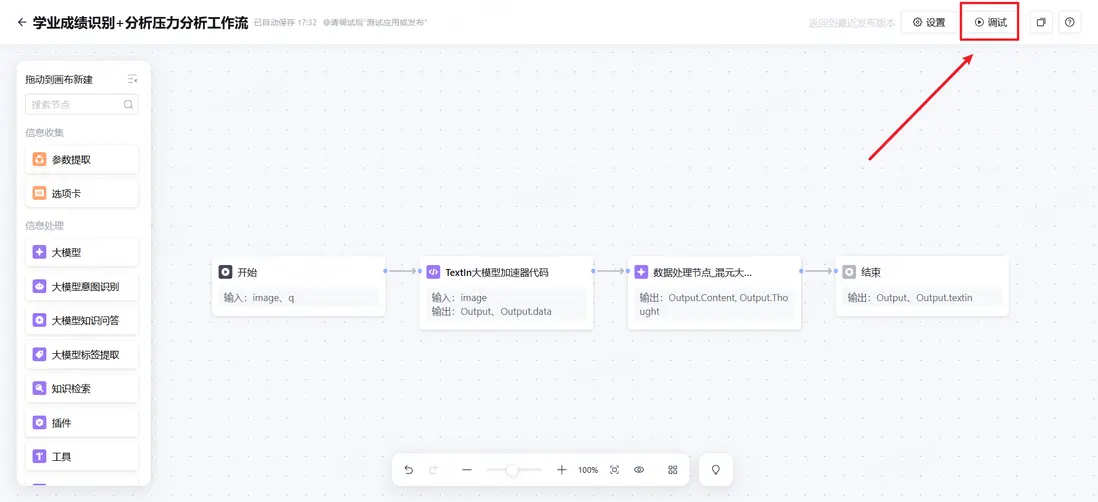The image size is (1098, 502).
Task: Choose the 大模型知识问答 node icon
Action: coord(39,321)
